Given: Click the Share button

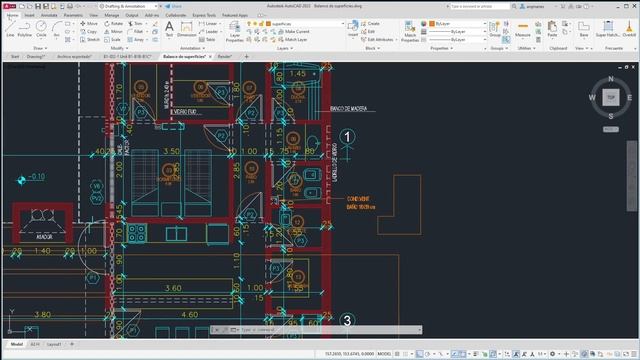Looking at the screenshot, I should tap(173, 6).
